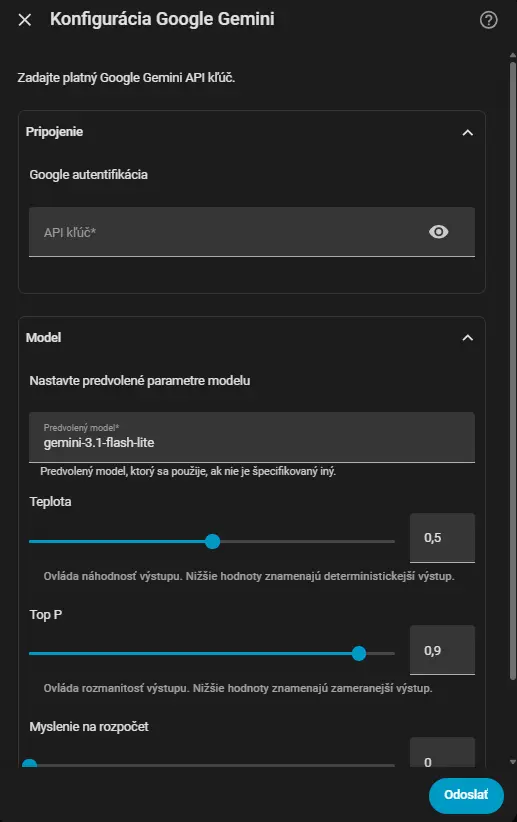
Task: Click the Myslenie na rozpočet value box
Action: click(442, 753)
